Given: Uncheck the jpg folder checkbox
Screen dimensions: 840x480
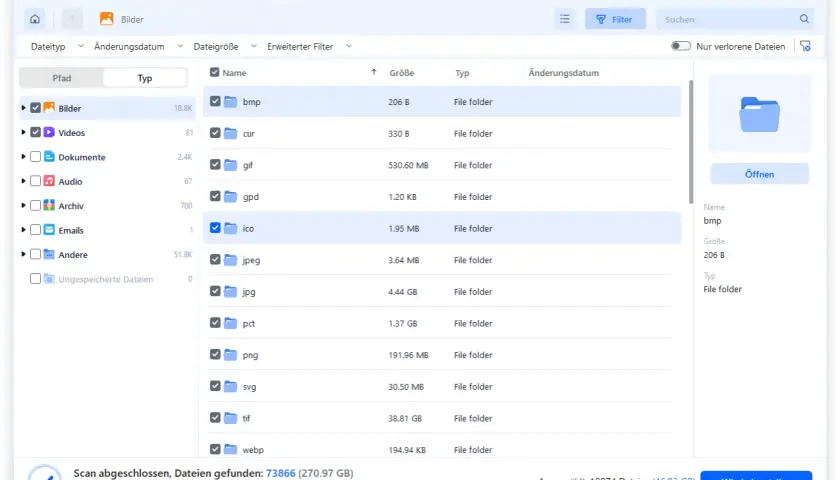Looking at the screenshot, I should (215, 291).
